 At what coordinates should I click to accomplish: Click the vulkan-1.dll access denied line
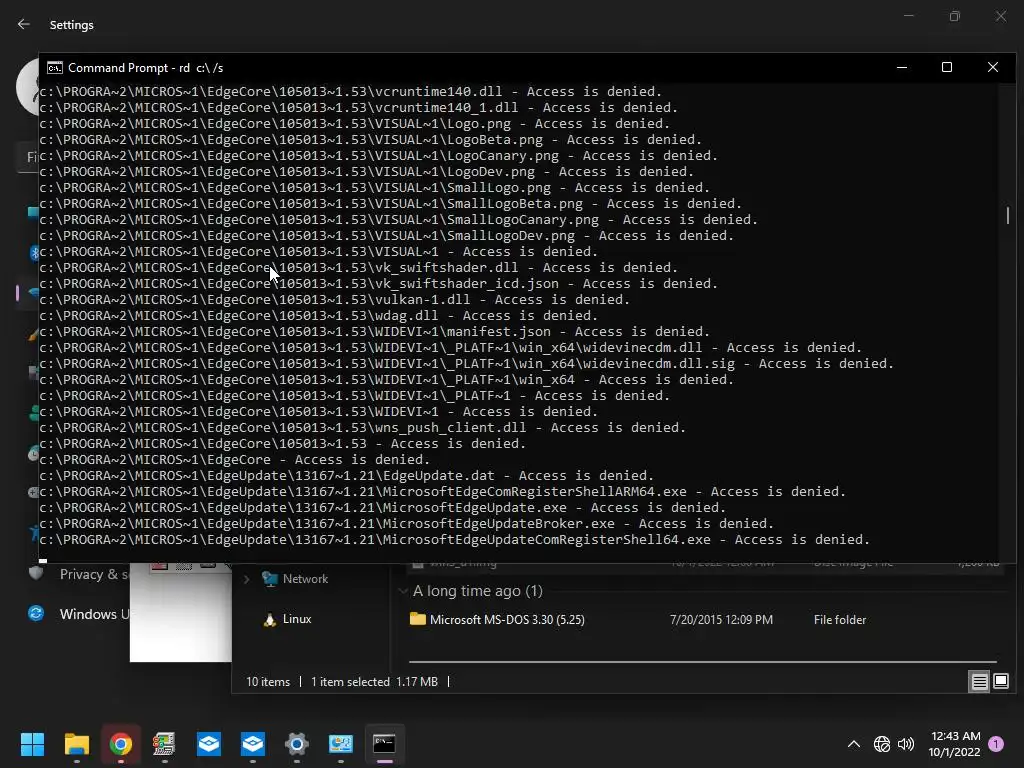334,300
